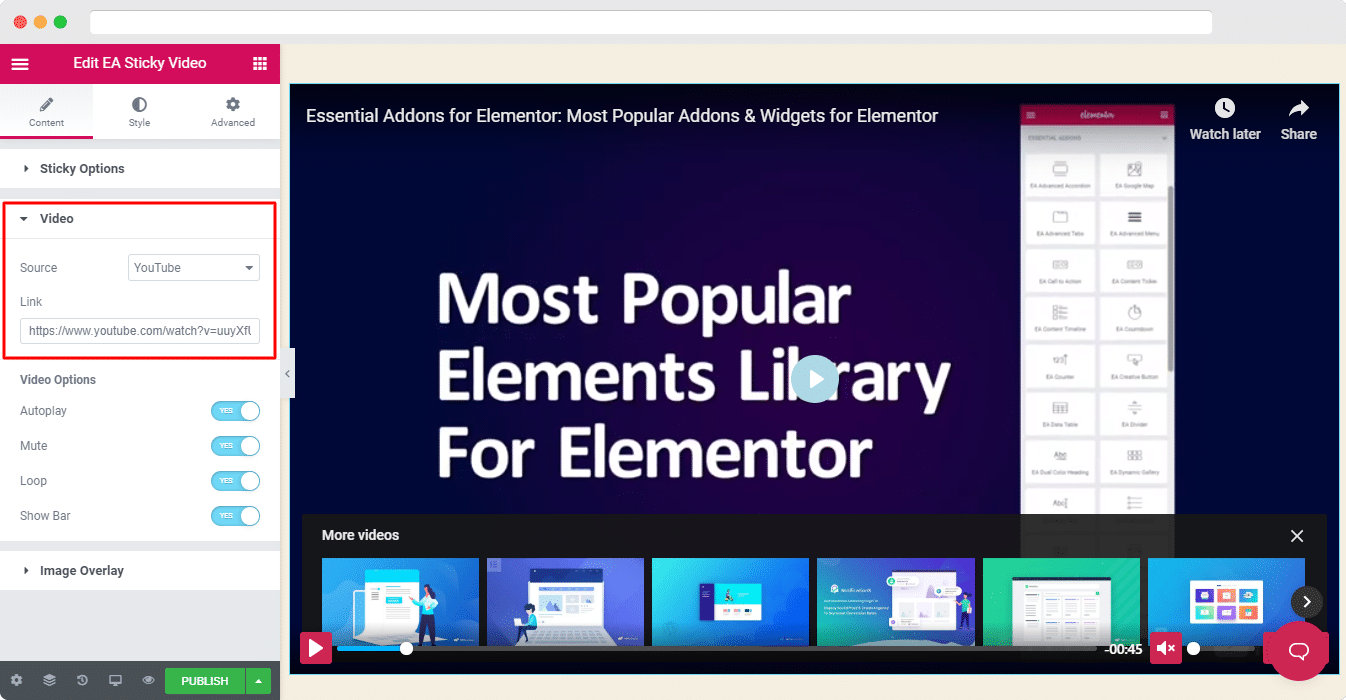Click the 'Edit EA Sticky Video' panel title
Viewport: 1346px width, 700px height.
click(x=140, y=63)
